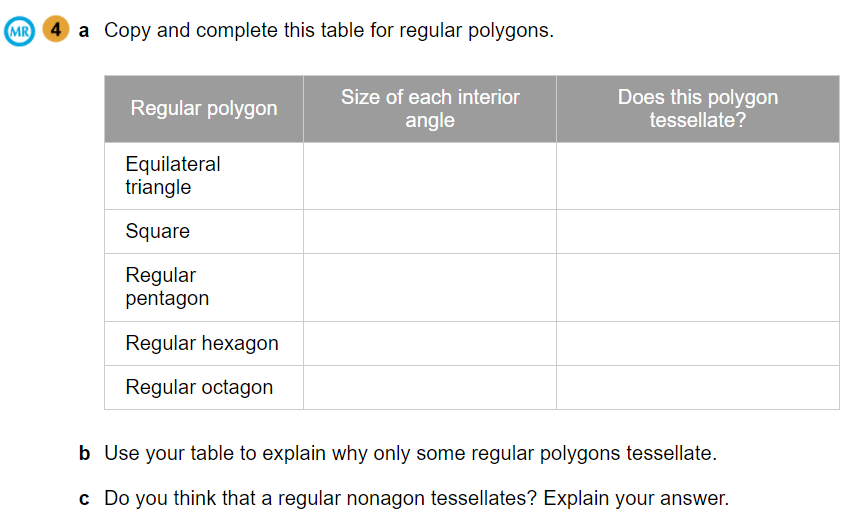Click the tessellate answer cell for Square

coord(697,231)
